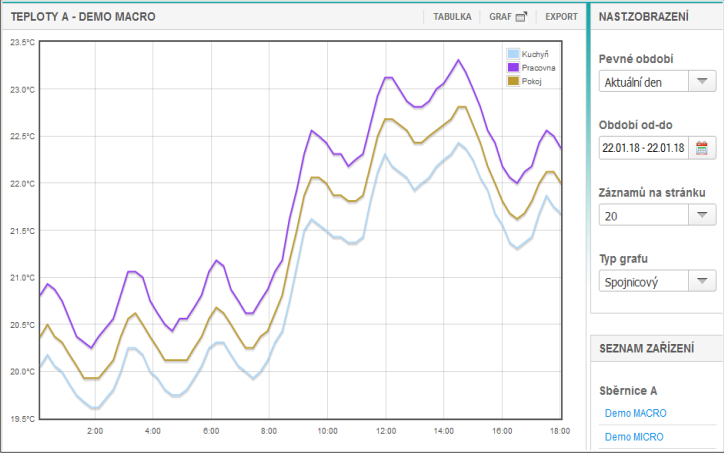Image resolution: width=724 pixels, height=453 pixels.
Task: Click the Sběrnice A group label
Action: tap(630, 390)
